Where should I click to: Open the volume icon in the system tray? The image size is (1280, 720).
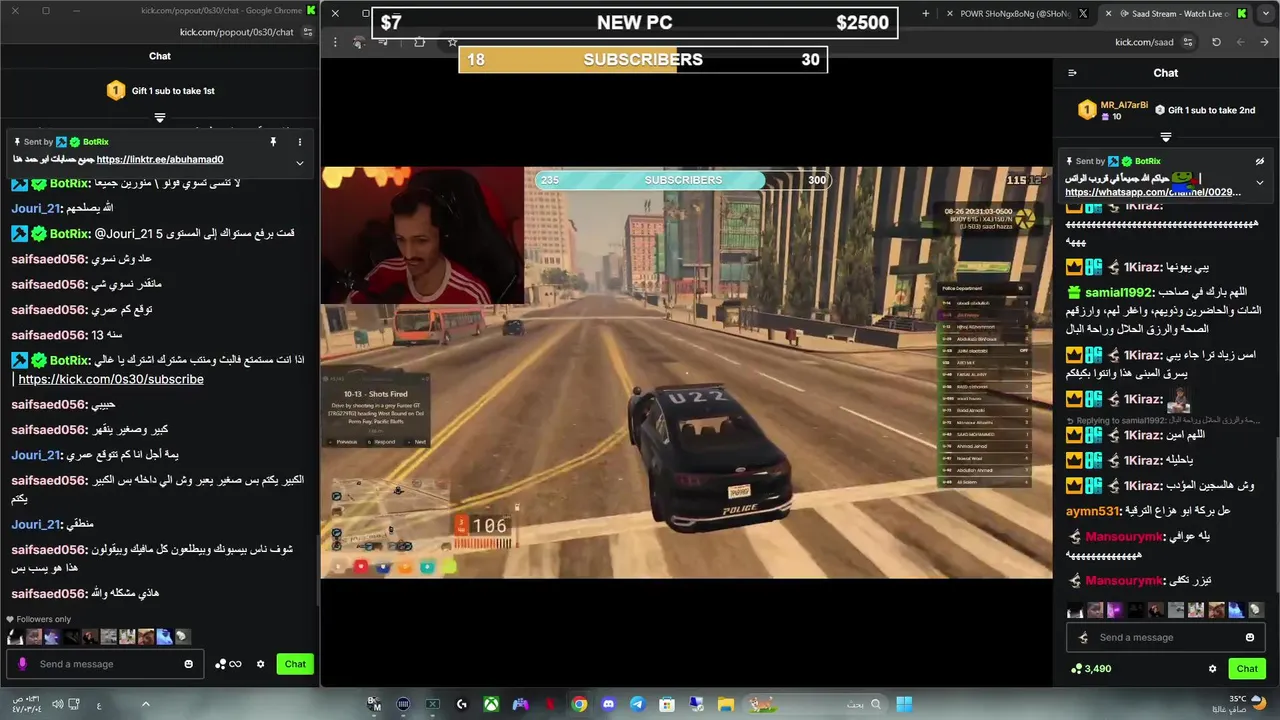(x=58, y=704)
